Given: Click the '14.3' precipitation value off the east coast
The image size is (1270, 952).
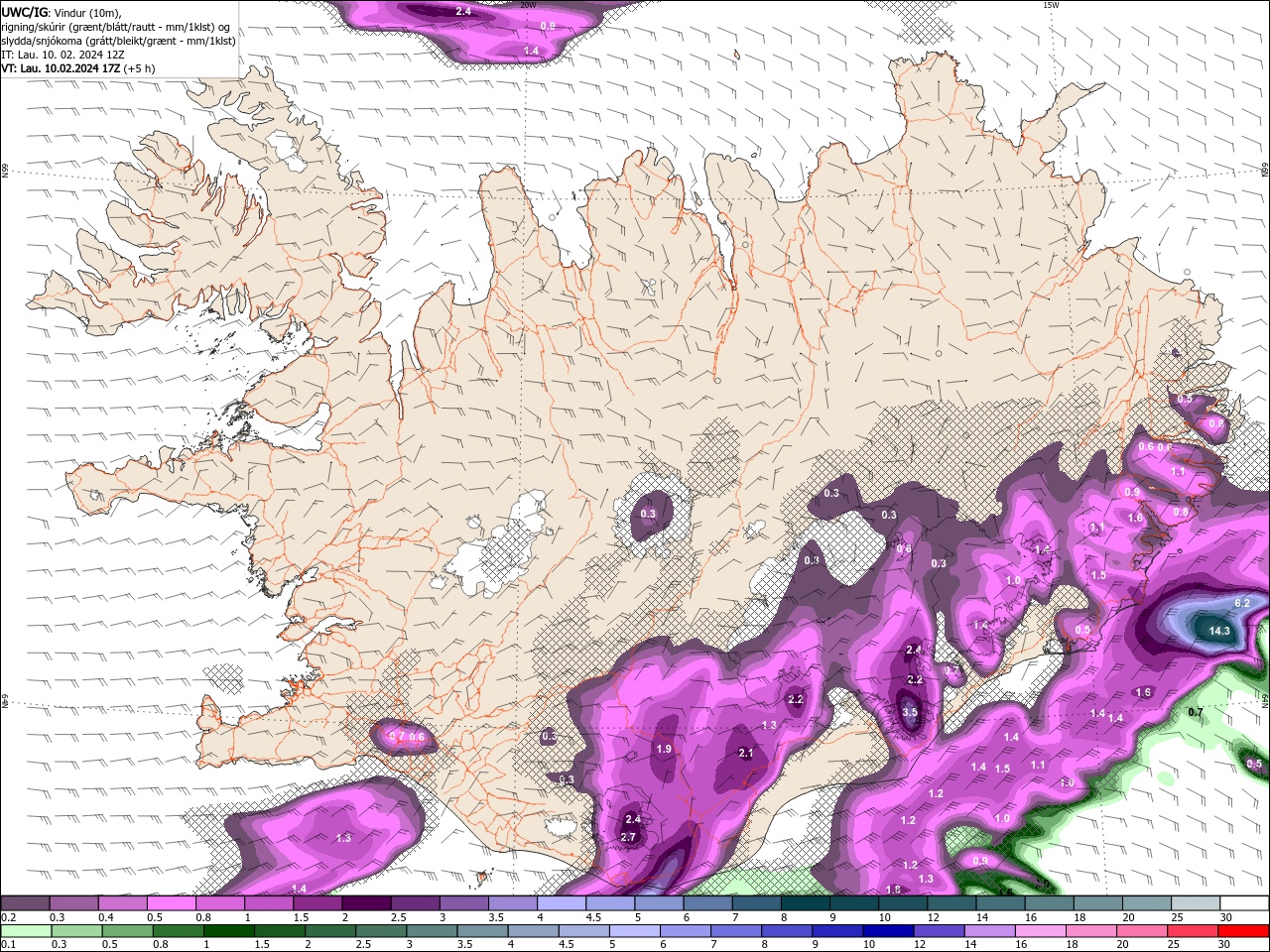Looking at the screenshot, I should click(x=1219, y=631).
